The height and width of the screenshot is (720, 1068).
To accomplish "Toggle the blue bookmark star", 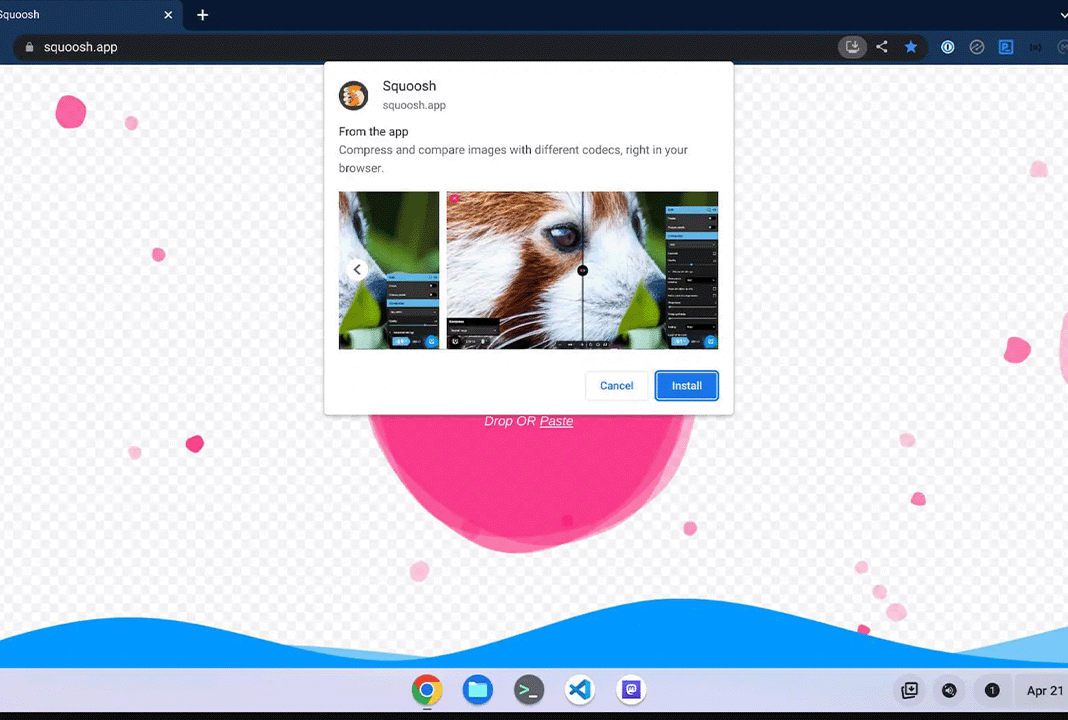I will tap(911, 47).
